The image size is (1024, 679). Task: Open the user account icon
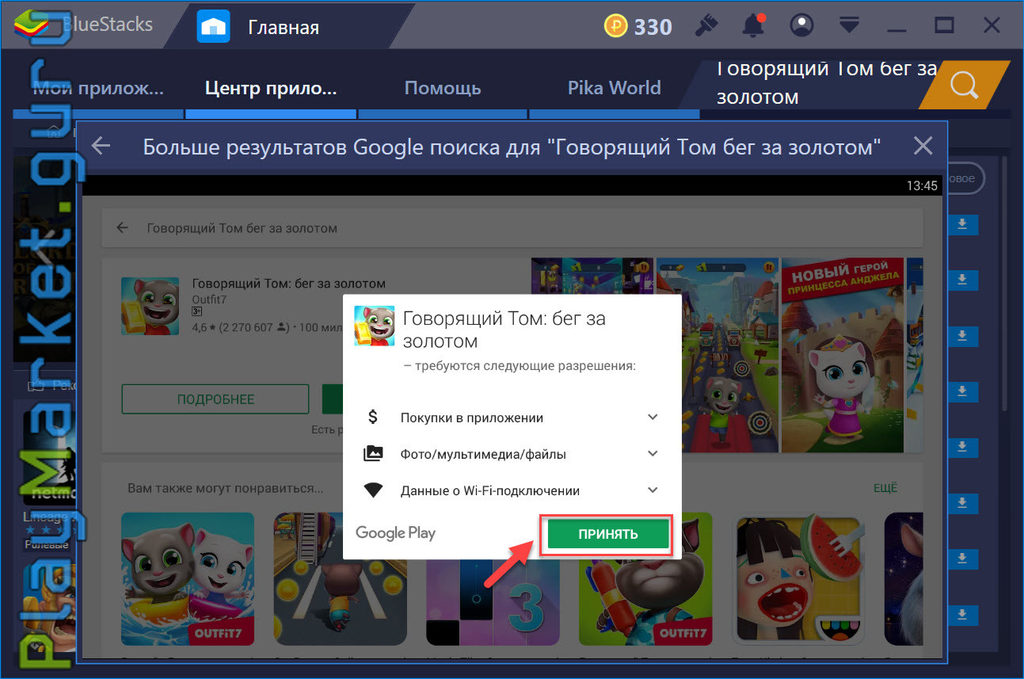pyautogui.click(x=801, y=26)
